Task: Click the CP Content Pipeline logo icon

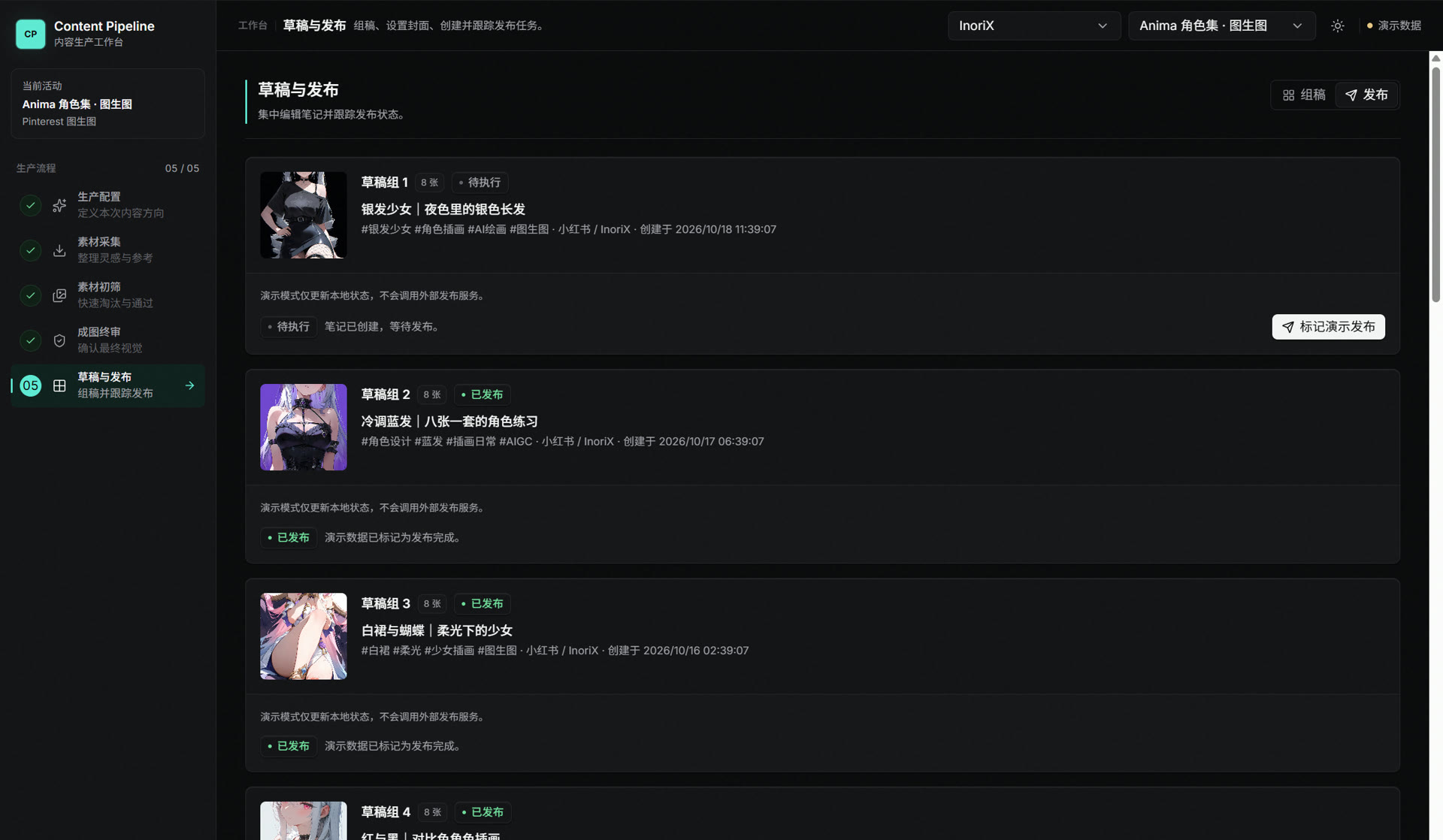Action: 31,34
